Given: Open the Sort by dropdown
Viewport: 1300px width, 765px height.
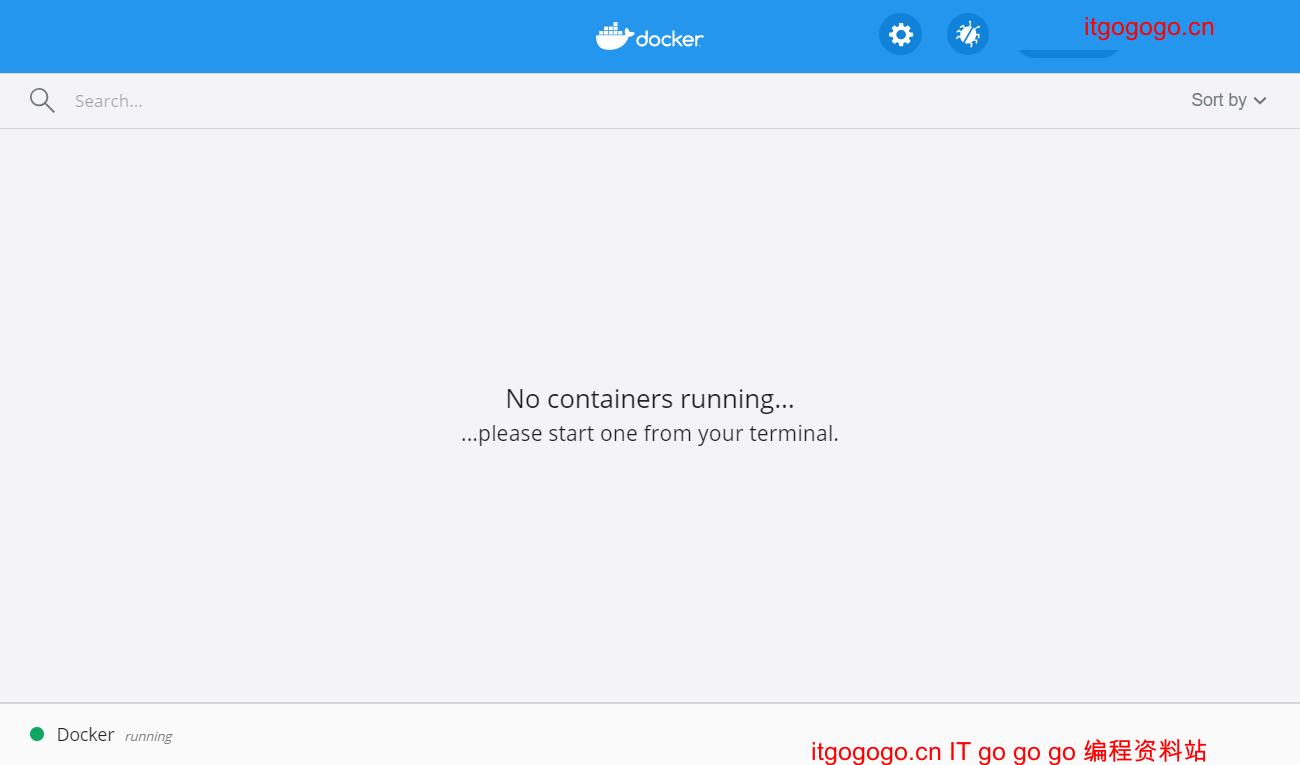Looking at the screenshot, I should click(1229, 100).
